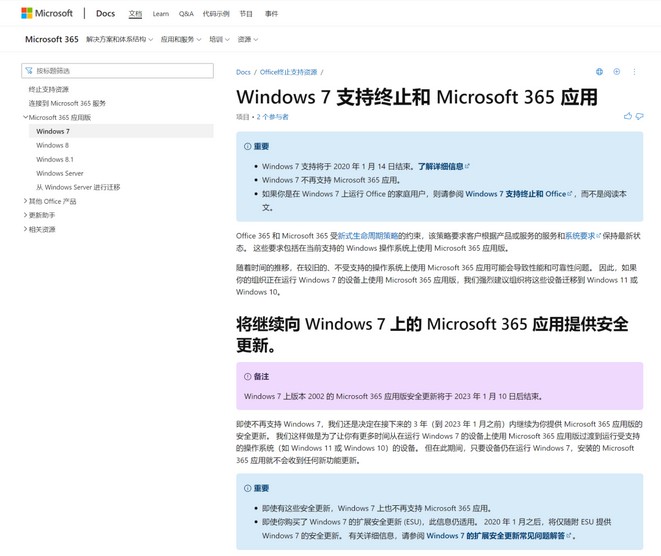The width and height of the screenshot is (661, 556).
Task: Select the 文档 tab in header
Action: coord(135,14)
